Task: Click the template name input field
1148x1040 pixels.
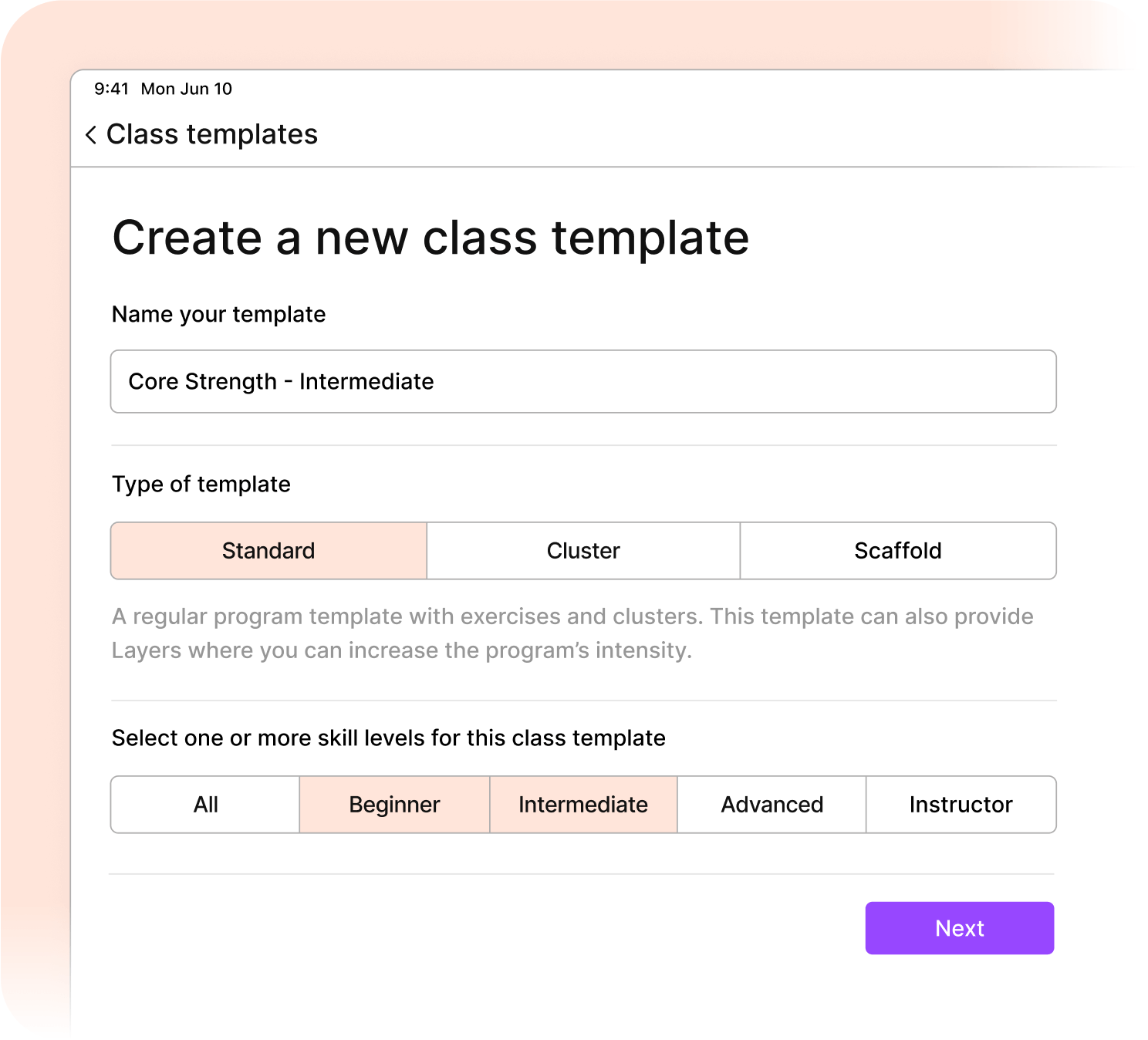Action: point(582,382)
